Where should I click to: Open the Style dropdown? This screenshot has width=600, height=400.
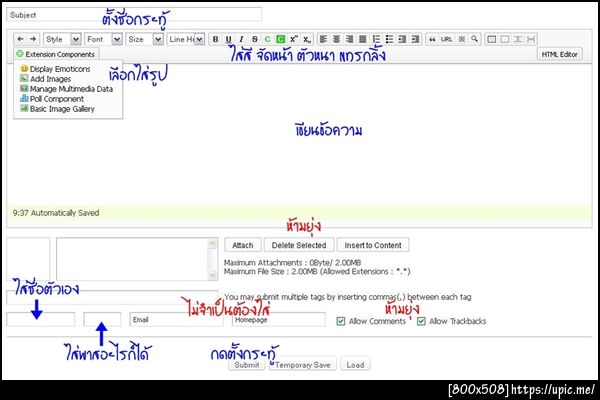(x=62, y=39)
